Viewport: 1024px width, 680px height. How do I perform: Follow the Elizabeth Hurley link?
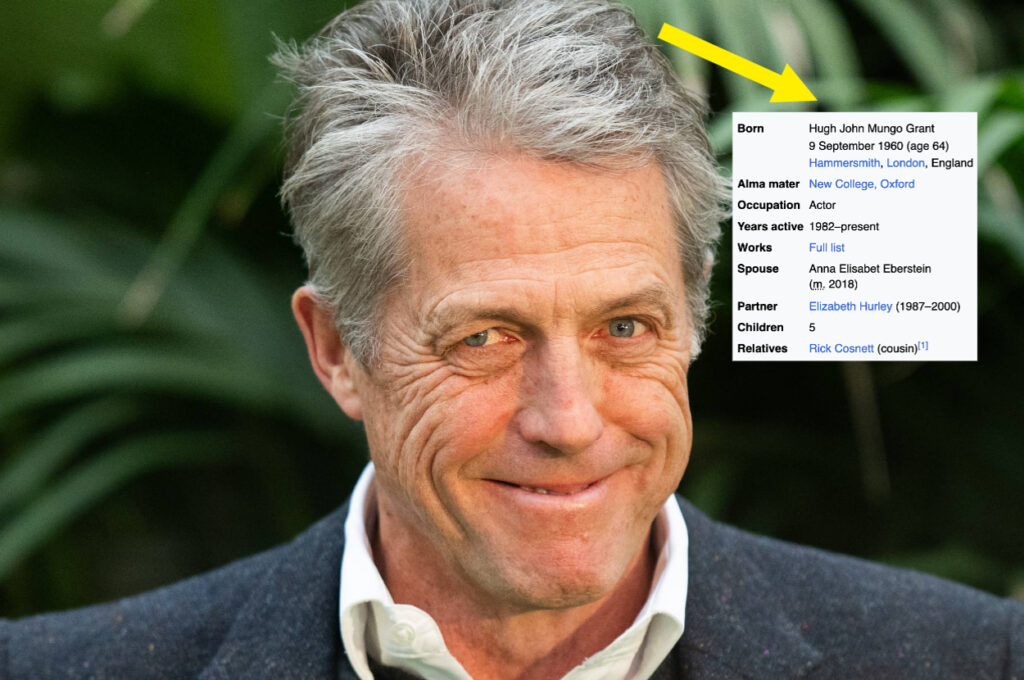tap(850, 306)
